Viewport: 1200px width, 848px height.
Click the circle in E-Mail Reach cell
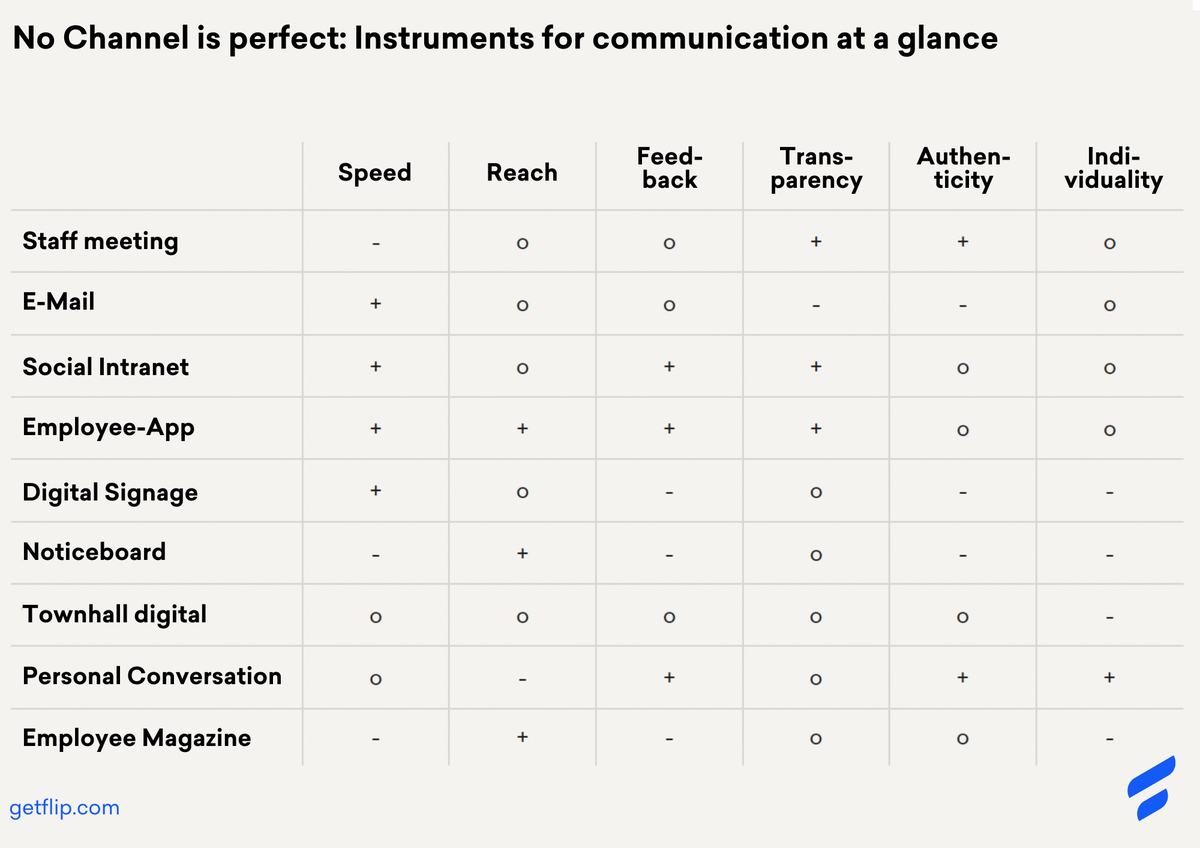[x=522, y=306]
